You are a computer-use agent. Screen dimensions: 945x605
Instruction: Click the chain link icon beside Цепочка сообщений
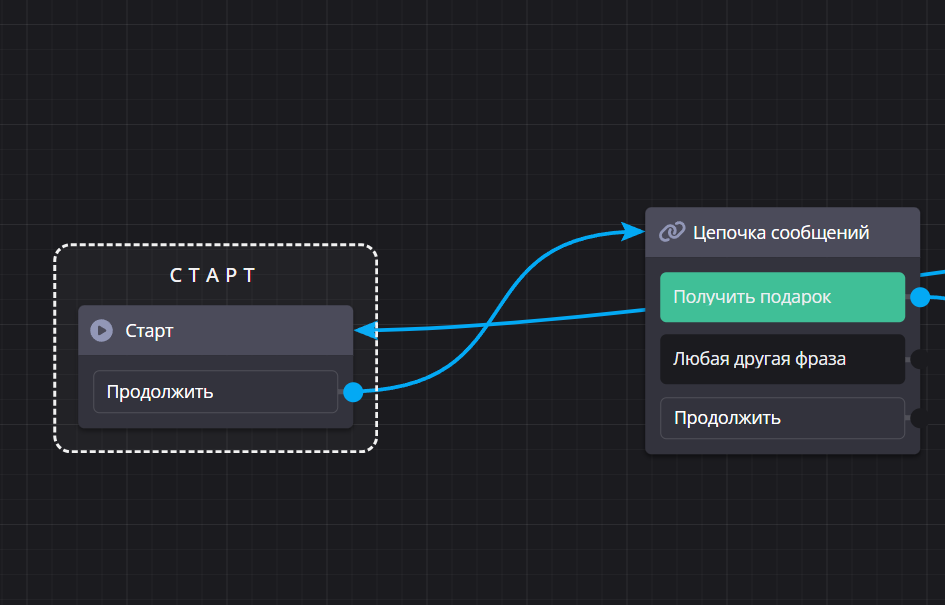[670, 233]
